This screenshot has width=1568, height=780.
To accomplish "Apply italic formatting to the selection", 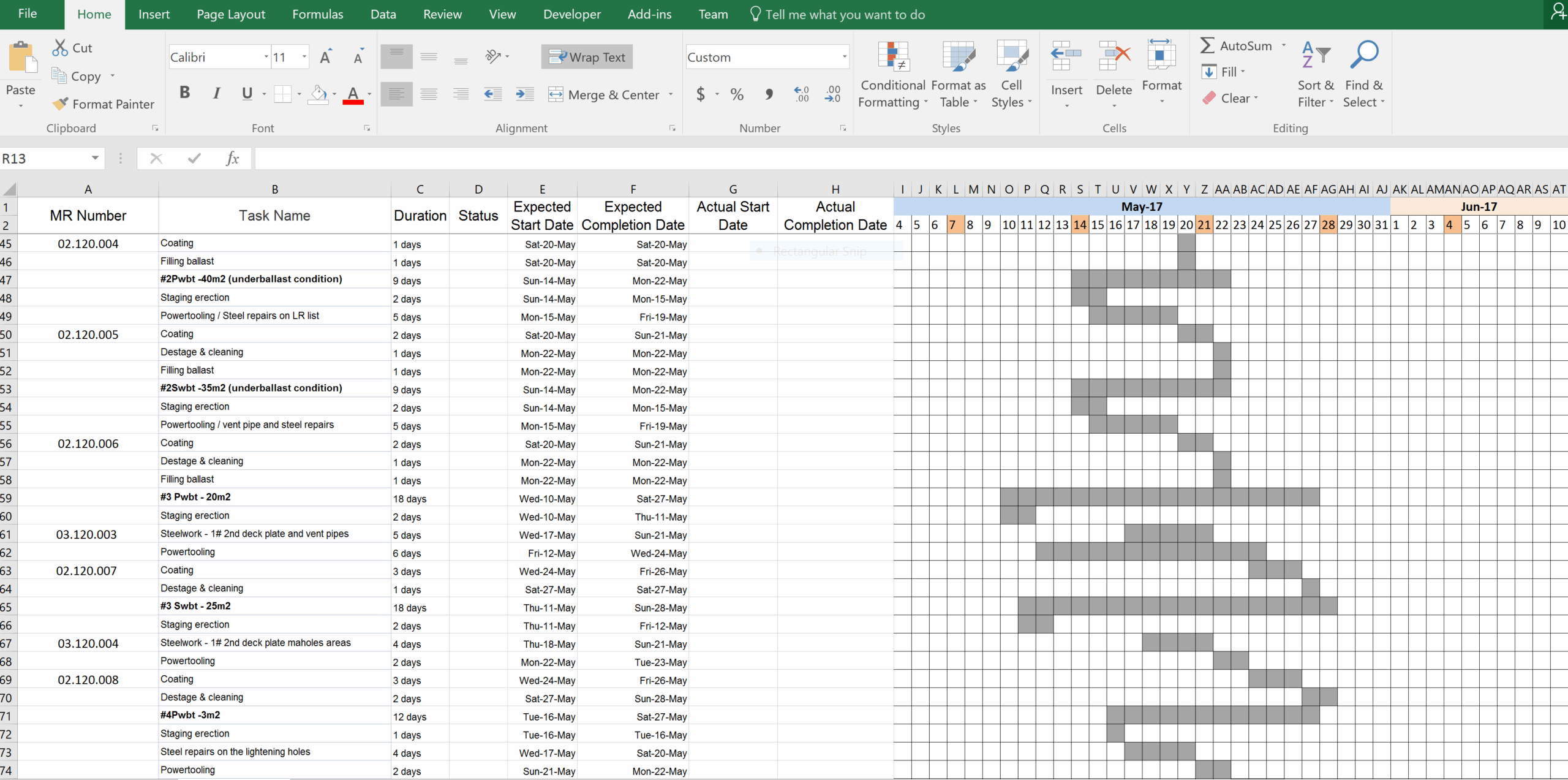I will 216,93.
